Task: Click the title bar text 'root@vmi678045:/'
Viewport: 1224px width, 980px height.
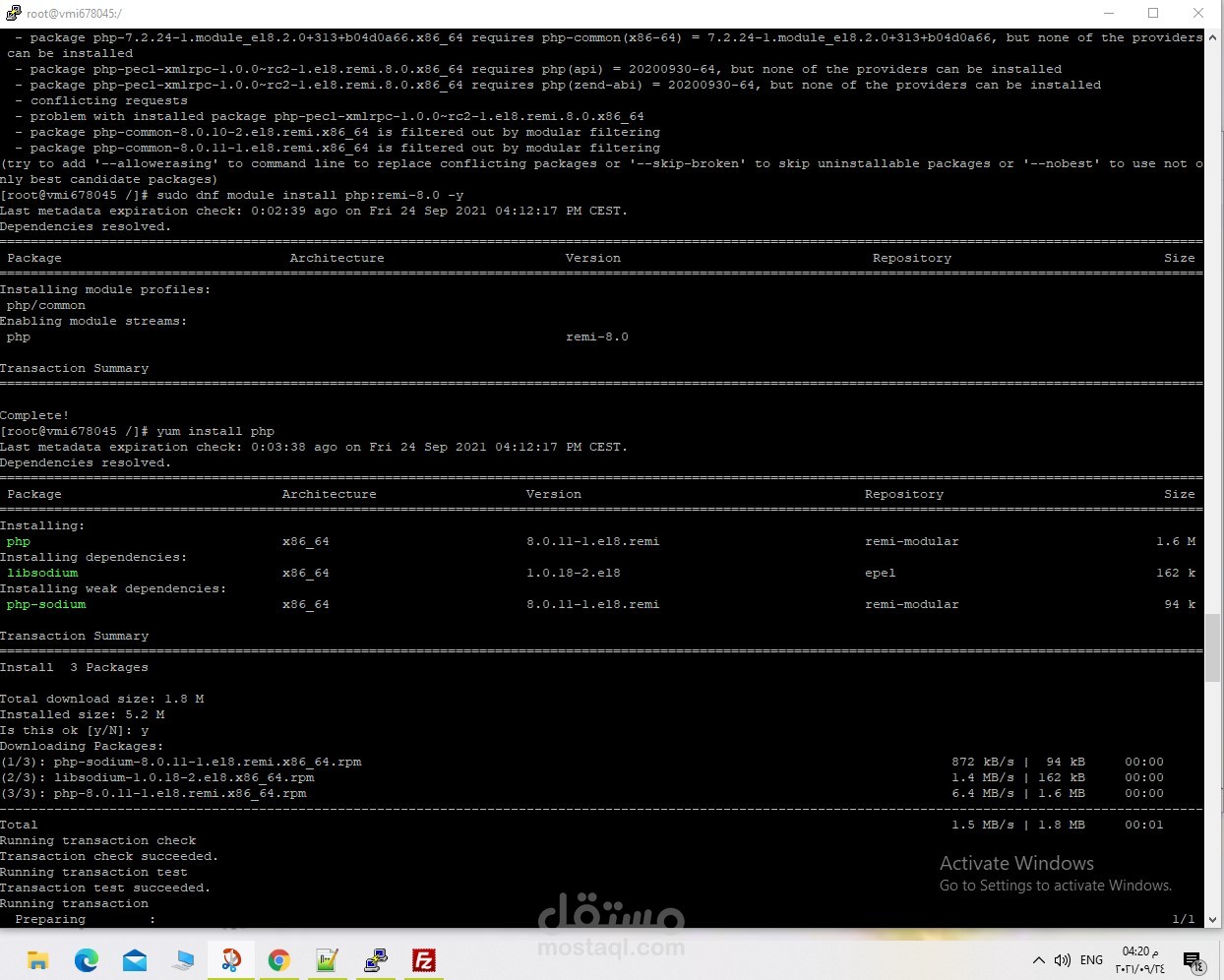Action: point(74,14)
